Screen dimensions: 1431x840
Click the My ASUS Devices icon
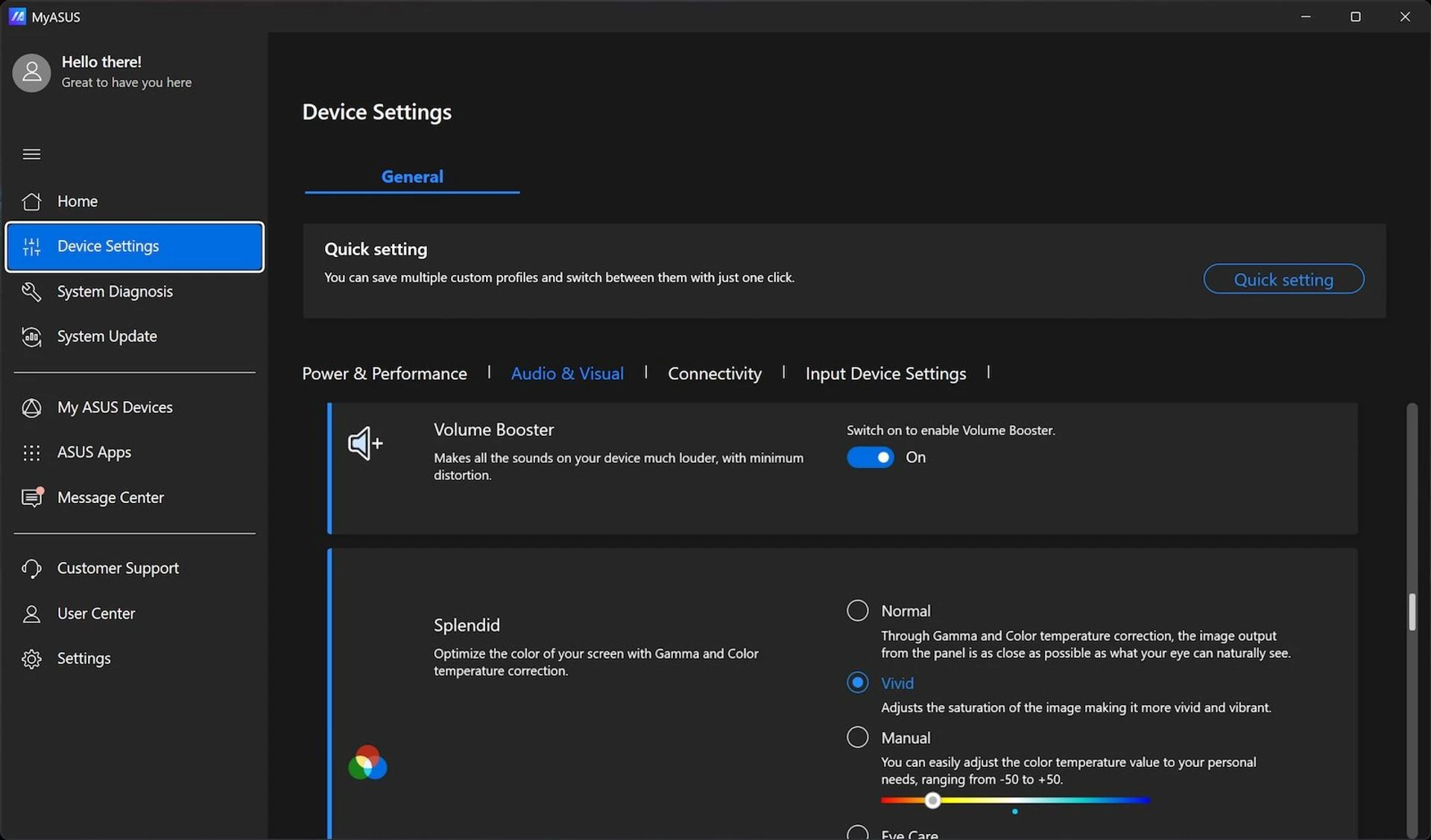[x=31, y=408]
